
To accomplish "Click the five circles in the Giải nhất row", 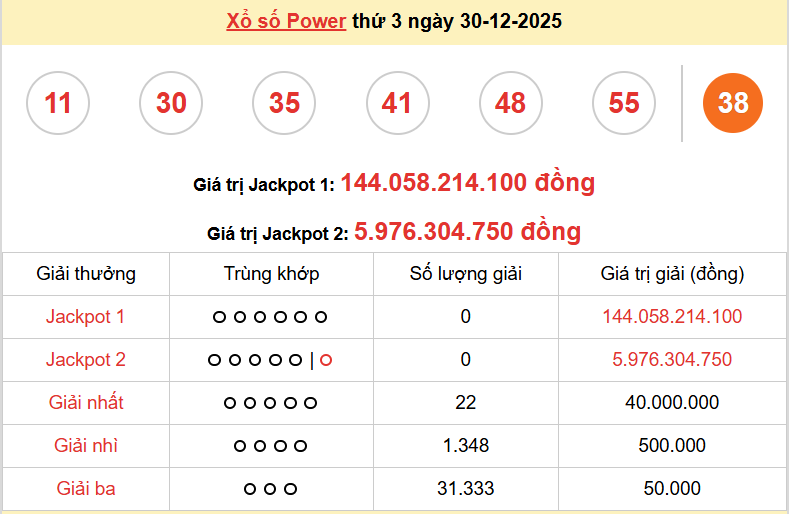I will pyautogui.click(x=270, y=404).
